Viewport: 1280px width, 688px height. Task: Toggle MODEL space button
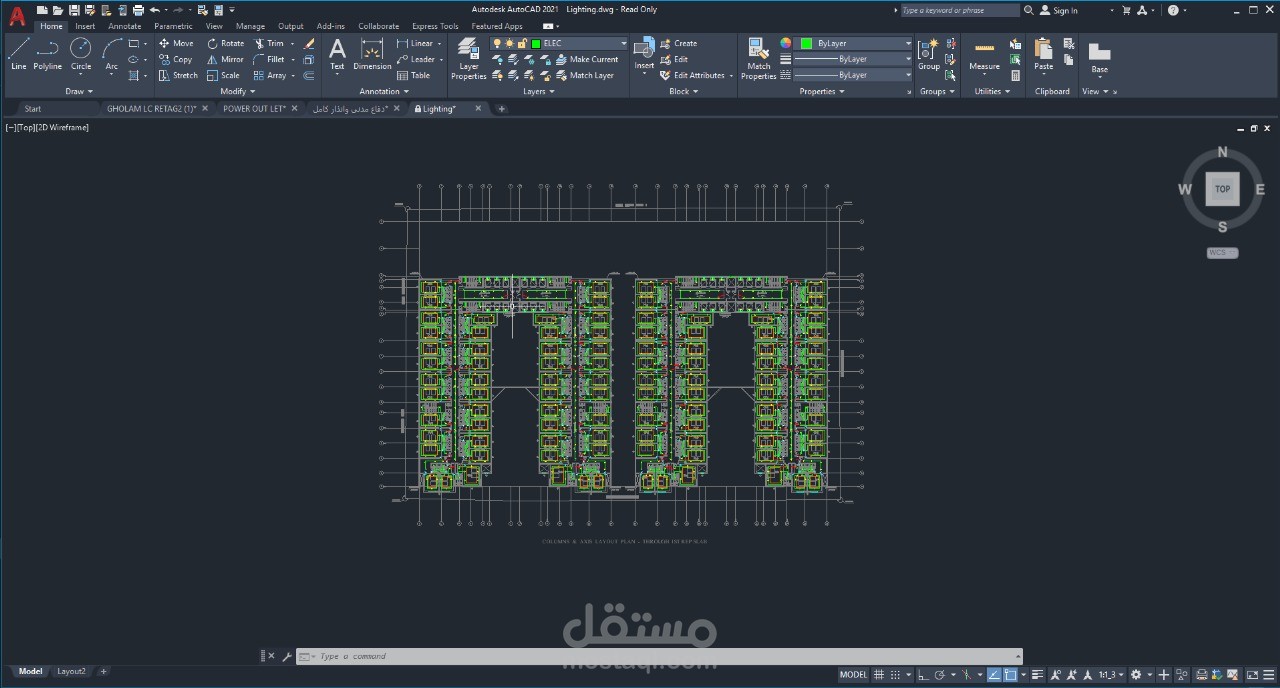tap(853, 675)
